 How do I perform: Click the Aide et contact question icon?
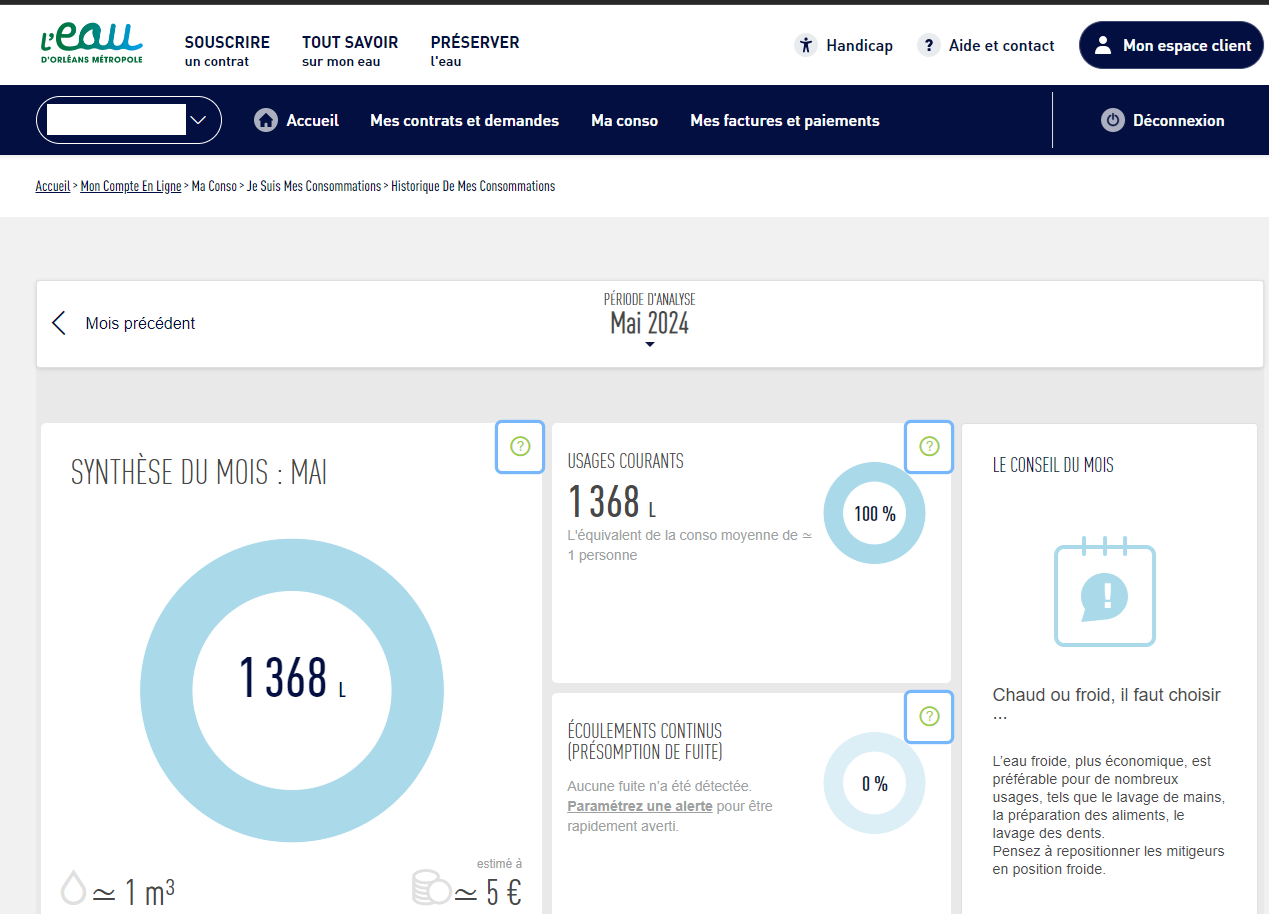tap(929, 45)
